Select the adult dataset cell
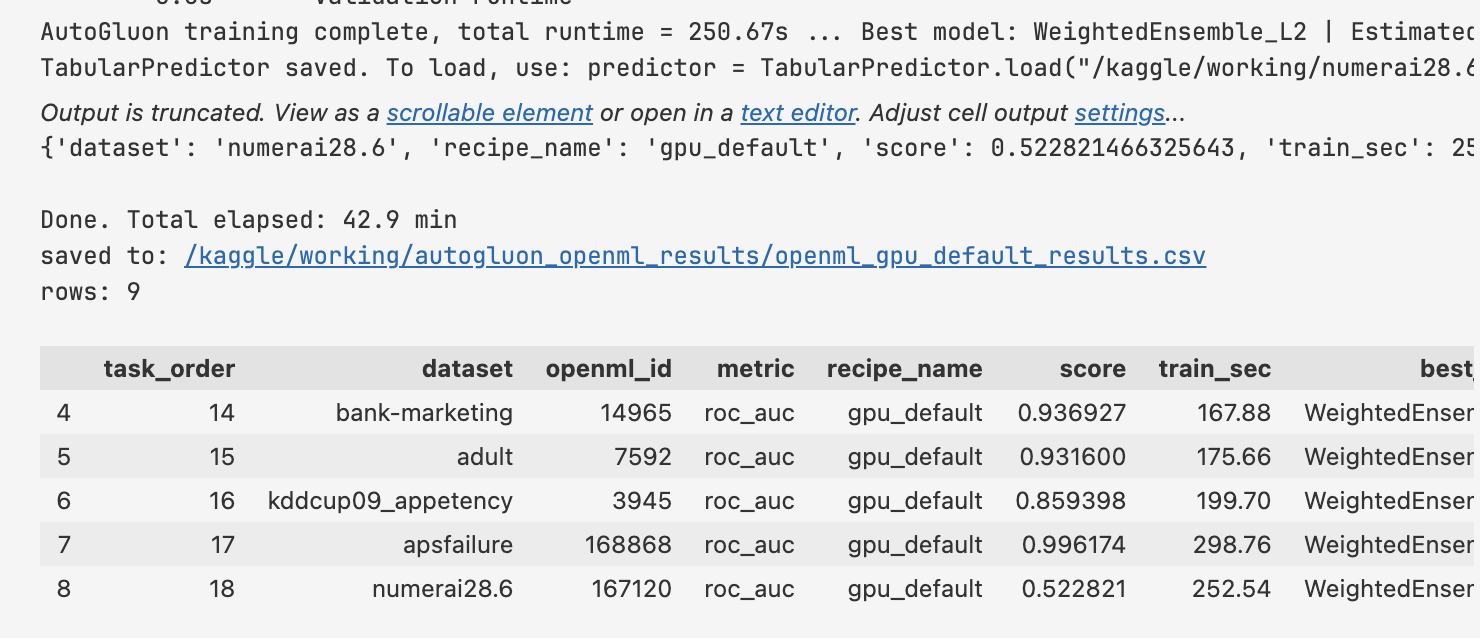Viewport: 1480px width, 638px height. coord(484,457)
